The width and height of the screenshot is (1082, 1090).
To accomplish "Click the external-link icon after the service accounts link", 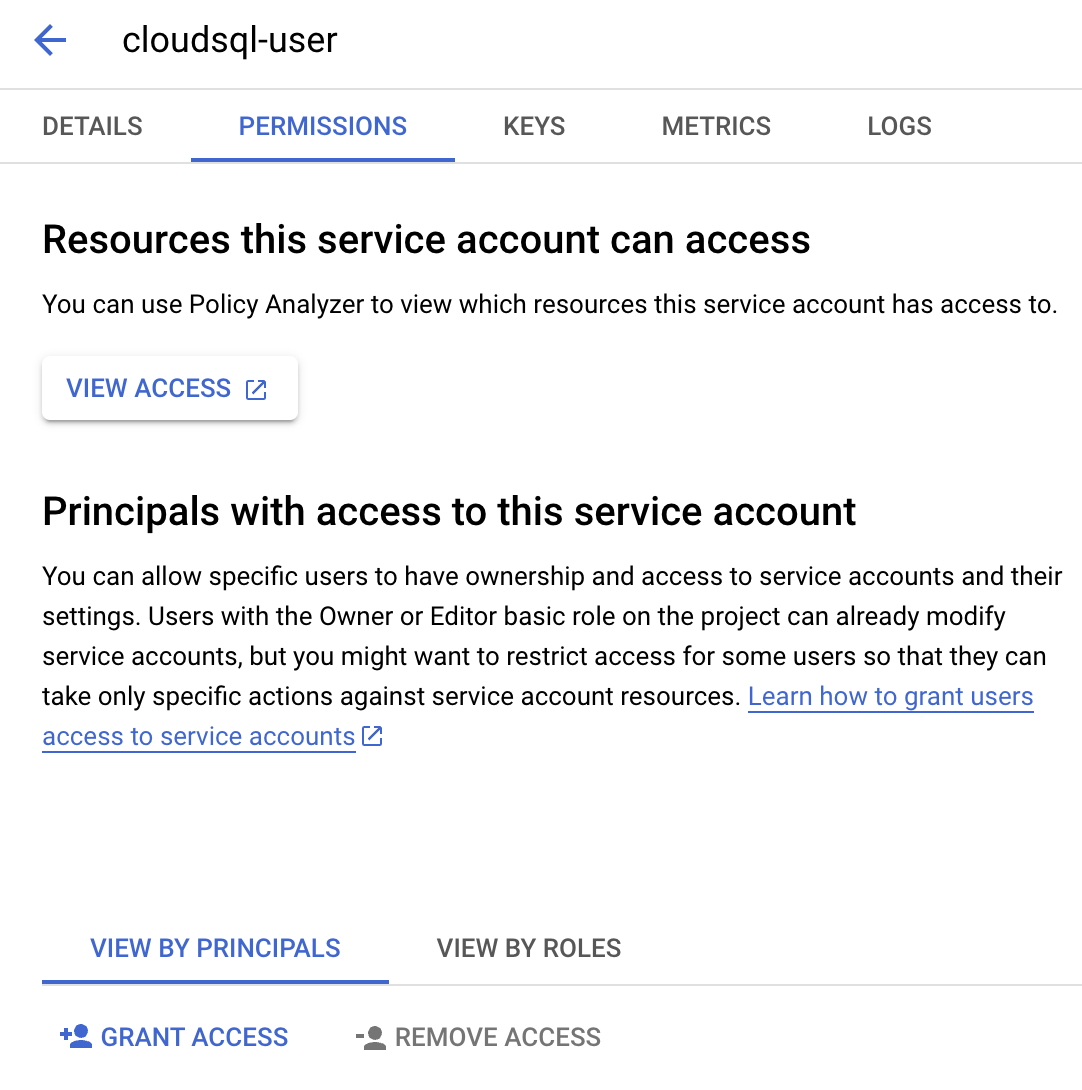I will 371,736.
